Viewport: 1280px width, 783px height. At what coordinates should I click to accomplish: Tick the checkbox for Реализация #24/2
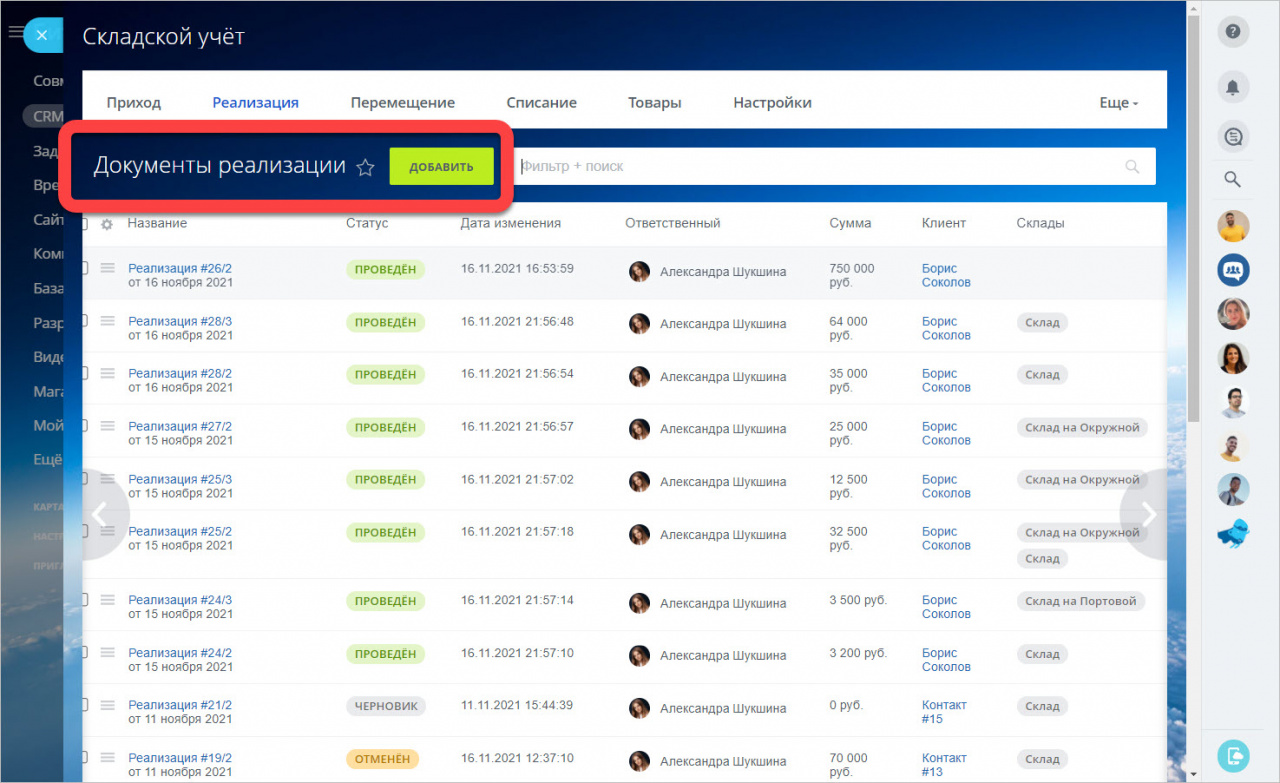pyautogui.click(x=84, y=653)
